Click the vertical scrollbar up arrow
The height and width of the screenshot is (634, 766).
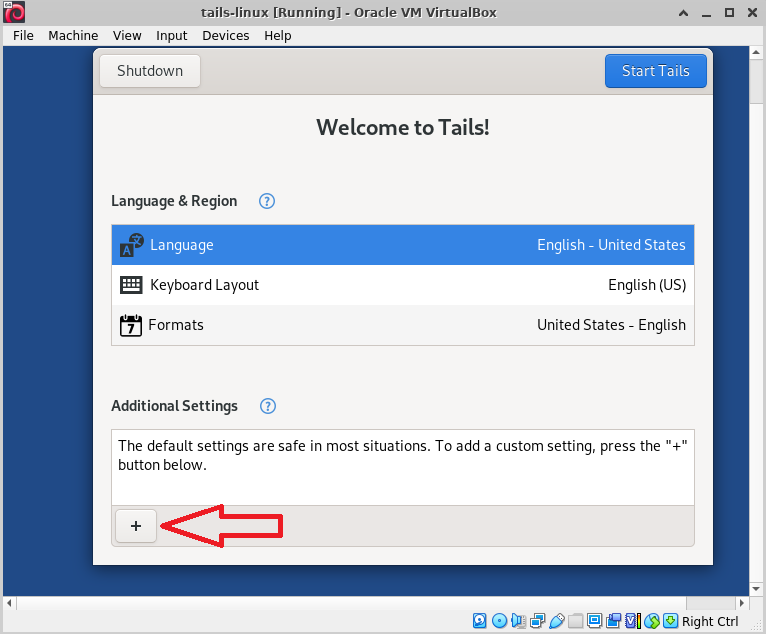756,52
